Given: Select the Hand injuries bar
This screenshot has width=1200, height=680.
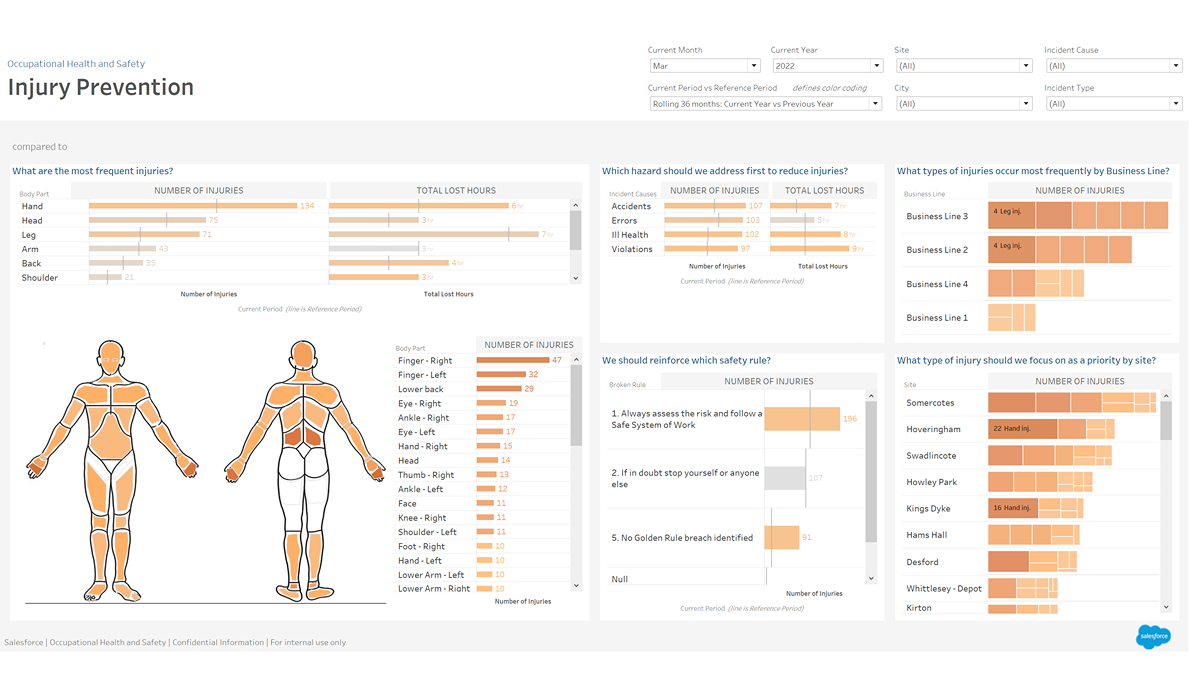Looking at the screenshot, I should 192,206.
